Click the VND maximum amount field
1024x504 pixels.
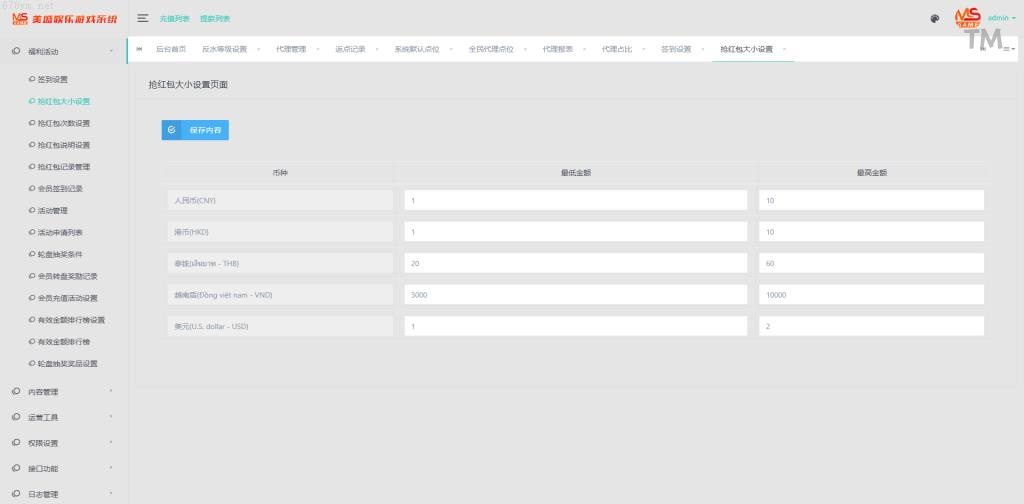[x=870, y=295]
